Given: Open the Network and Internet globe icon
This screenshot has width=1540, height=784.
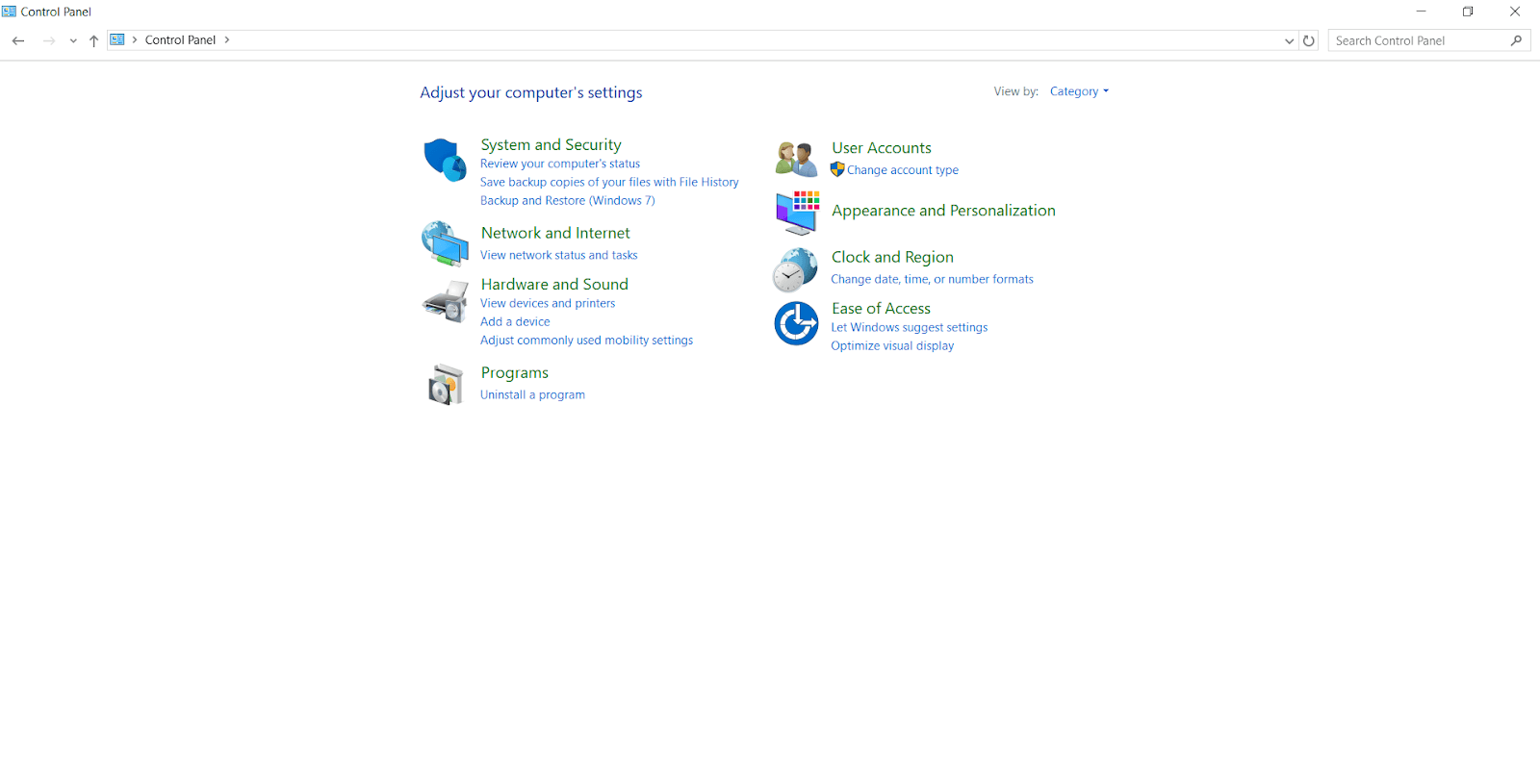Looking at the screenshot, I should (x=445, y=243).
